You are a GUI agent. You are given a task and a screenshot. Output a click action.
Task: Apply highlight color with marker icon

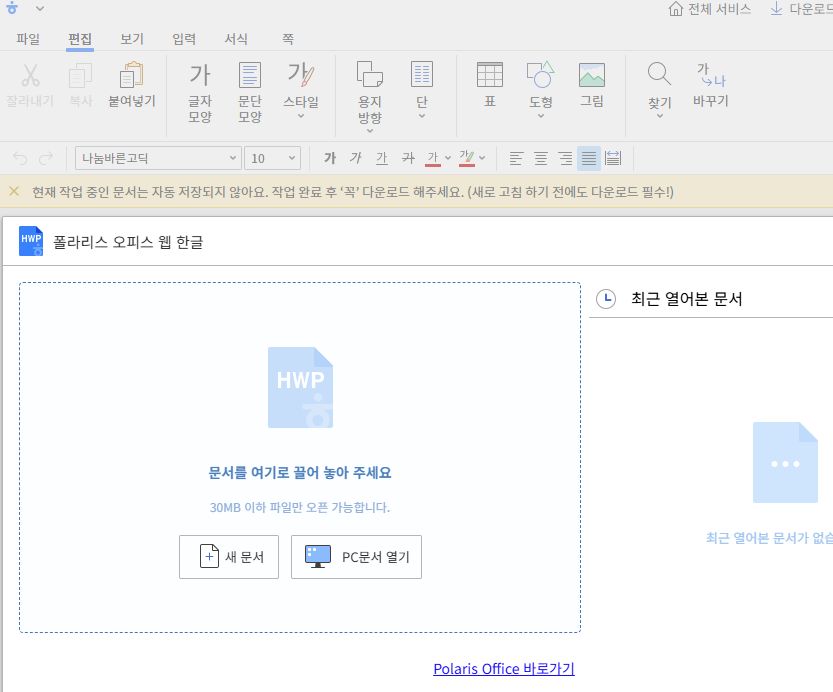point(467,158)
